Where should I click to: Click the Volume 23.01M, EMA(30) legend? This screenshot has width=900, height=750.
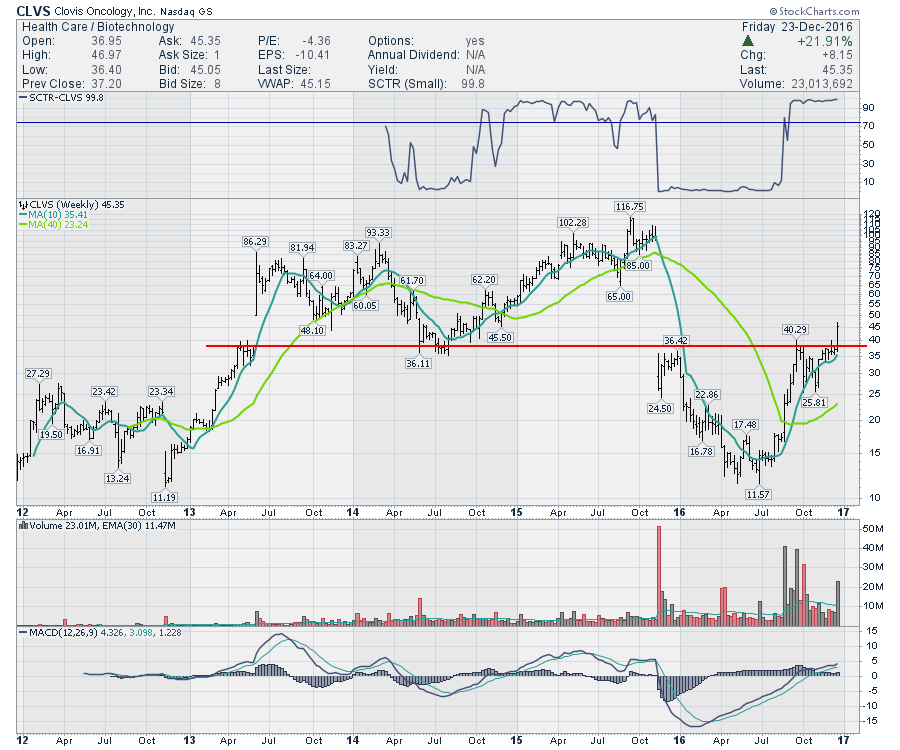pyautogui.click(x=98, y=525)
